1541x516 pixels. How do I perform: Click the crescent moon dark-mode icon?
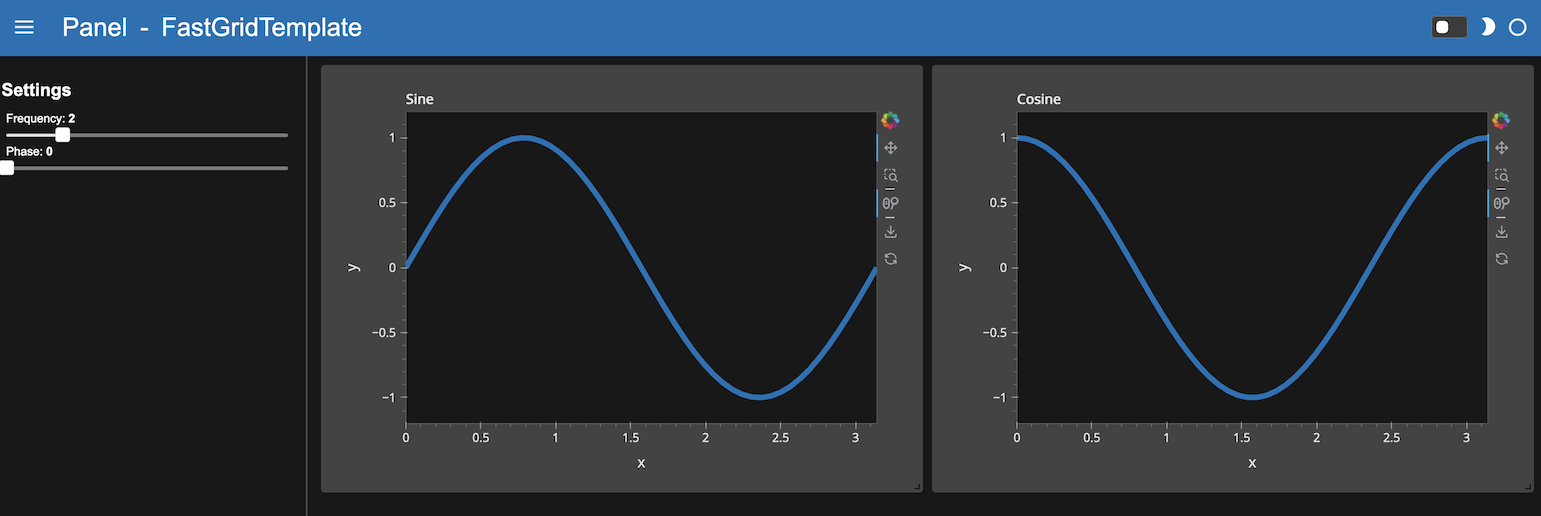click(1488, 27)
